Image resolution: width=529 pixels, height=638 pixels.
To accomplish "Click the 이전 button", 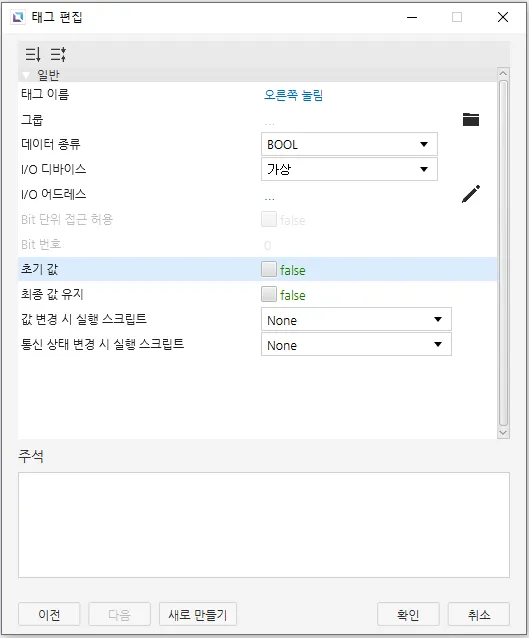I will tap(49, 614).
